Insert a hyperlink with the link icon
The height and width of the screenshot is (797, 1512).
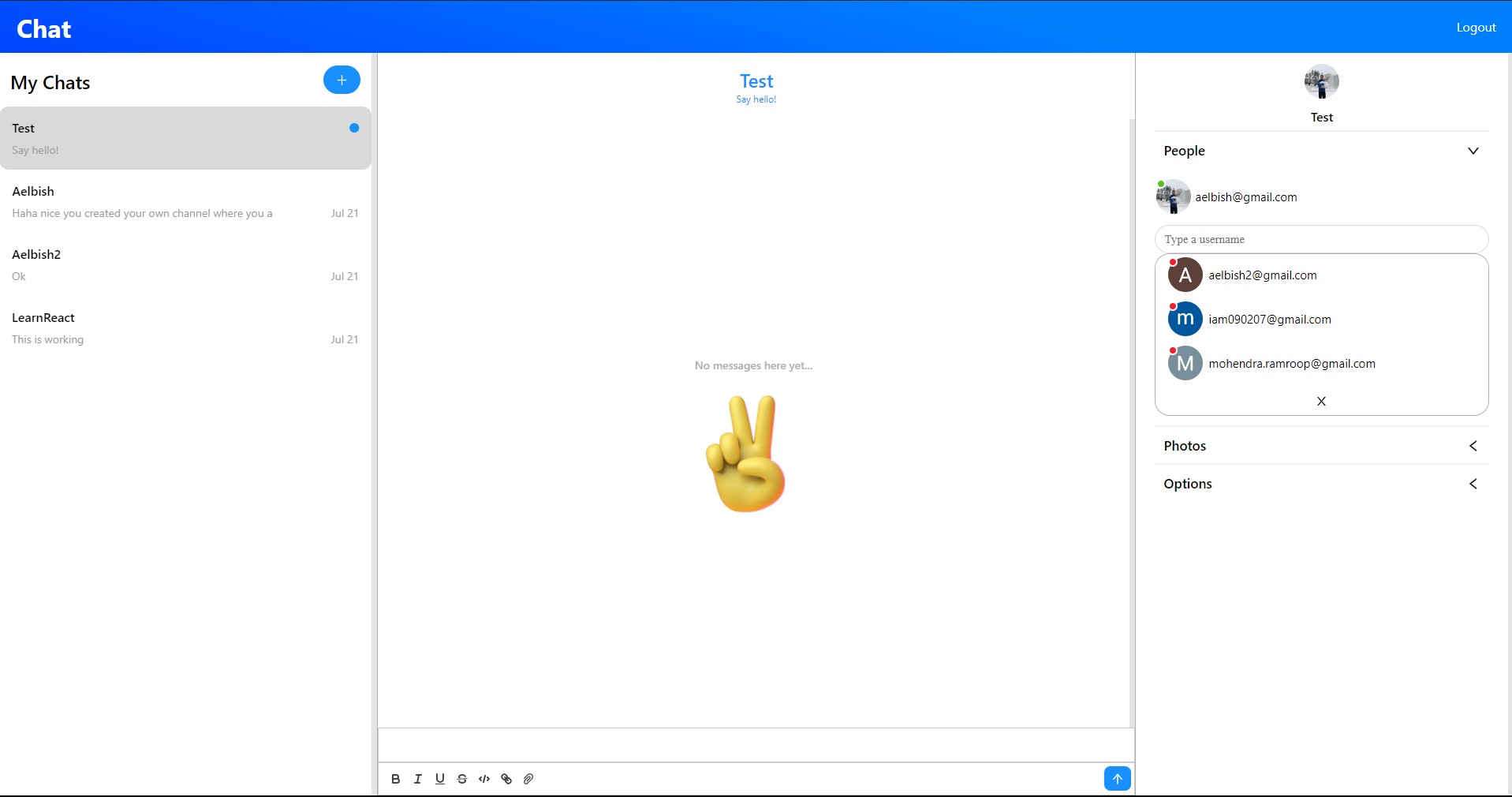click(506, 779)
